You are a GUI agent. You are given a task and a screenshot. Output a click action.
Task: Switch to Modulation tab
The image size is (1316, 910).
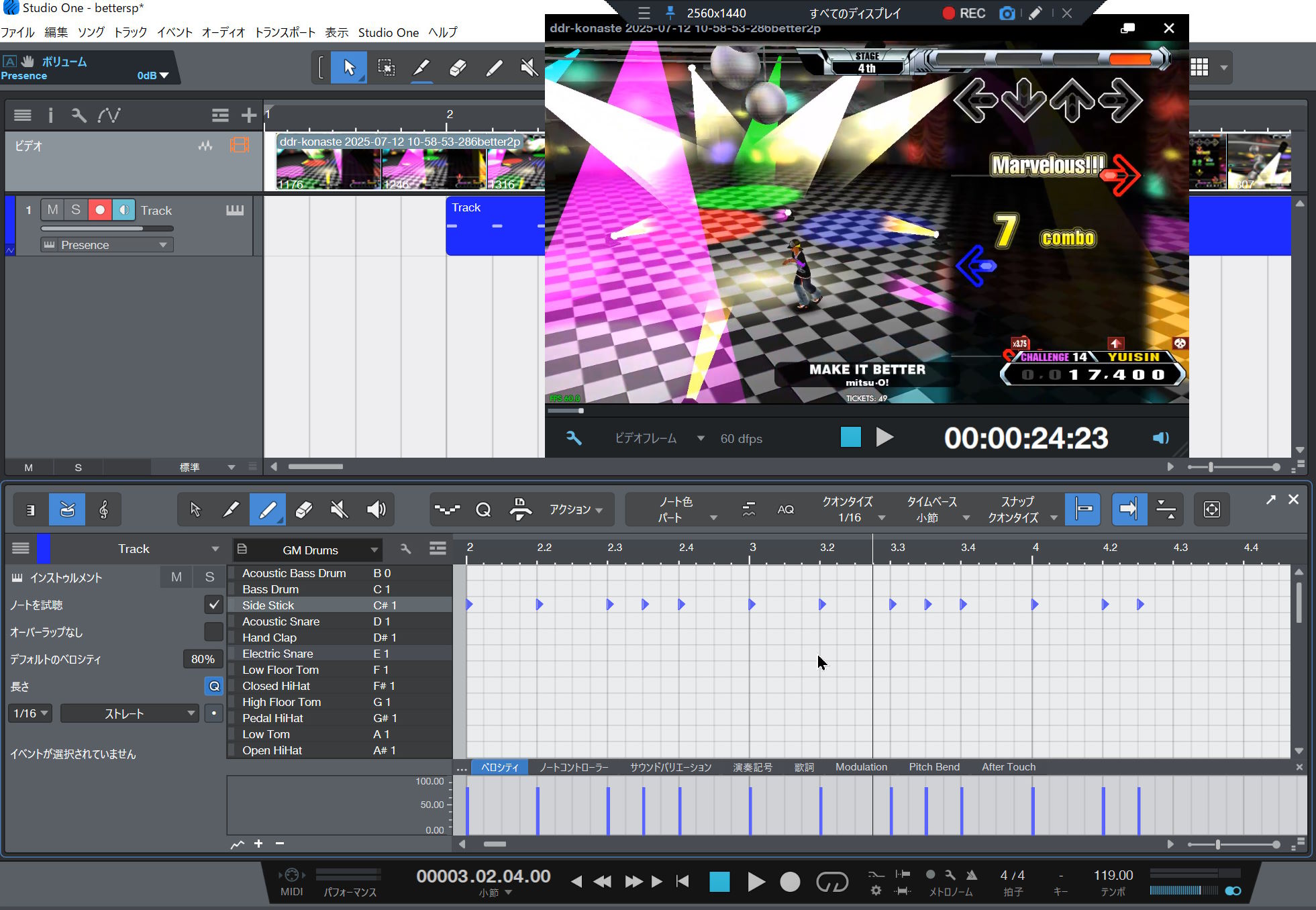861,767
